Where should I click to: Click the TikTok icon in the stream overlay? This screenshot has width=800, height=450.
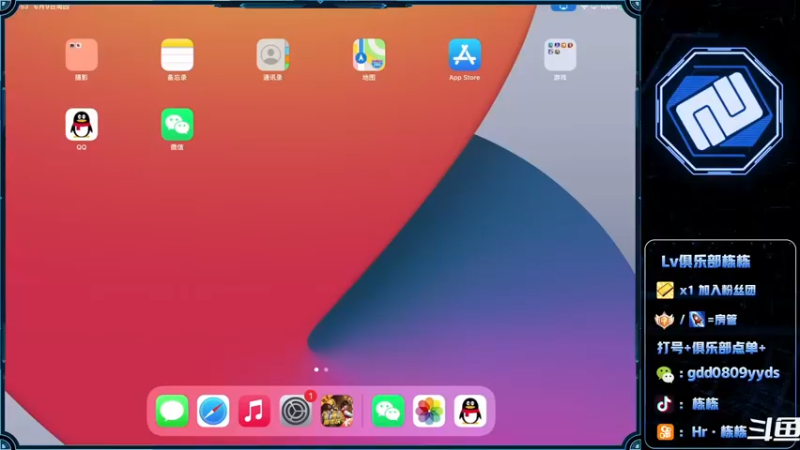tap(664, 404)
